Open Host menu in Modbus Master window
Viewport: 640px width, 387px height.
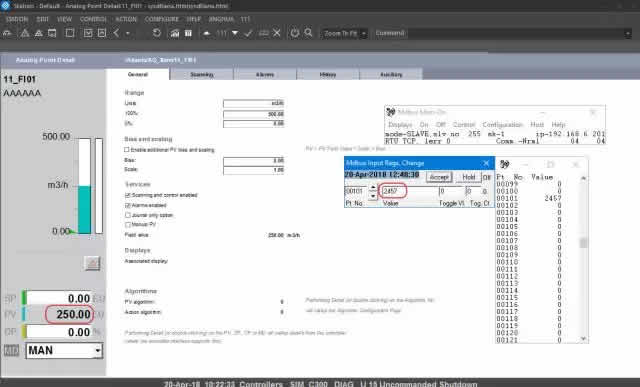click(537, 125)
